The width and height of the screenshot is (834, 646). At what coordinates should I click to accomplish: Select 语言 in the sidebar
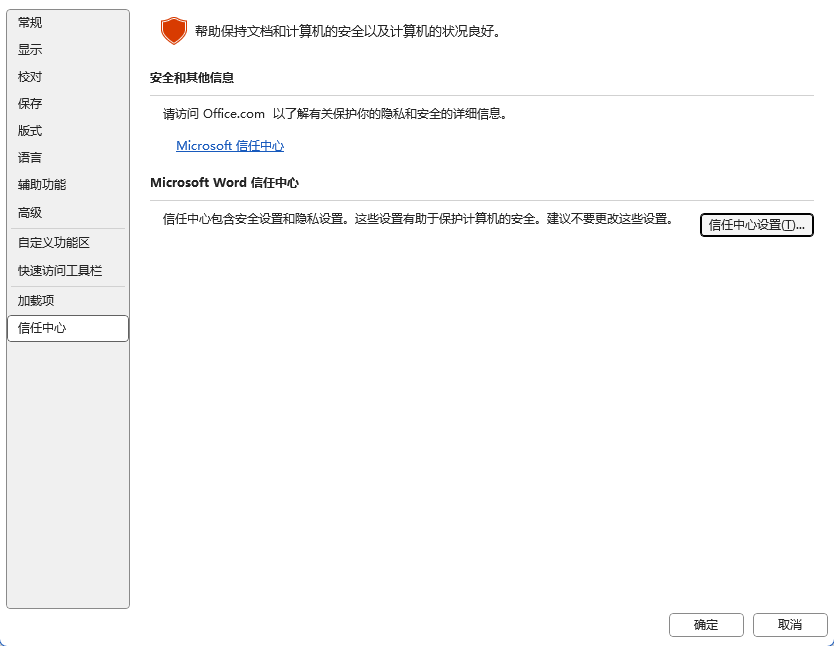[68, 158]
